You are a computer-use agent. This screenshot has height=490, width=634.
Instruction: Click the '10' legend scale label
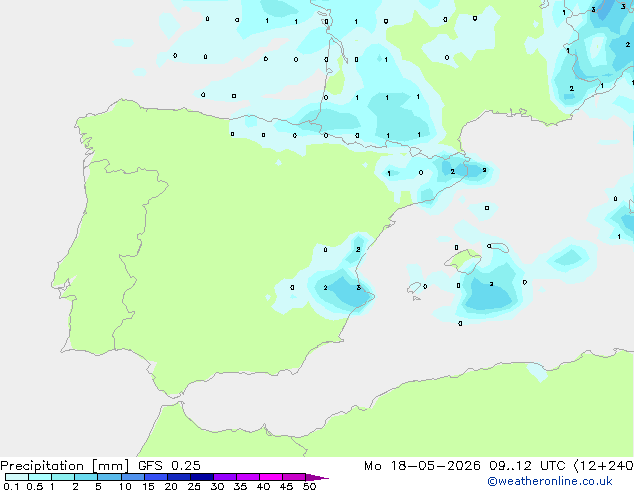[125, 486]
